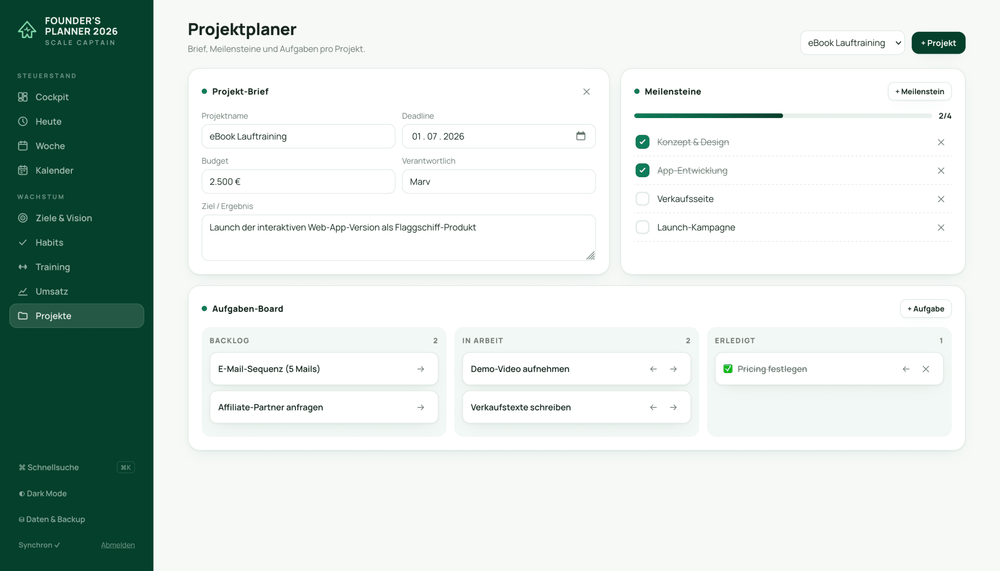Click the Umsatz chart icon
Screen dimensions: 1000x571
pos(23,292)
